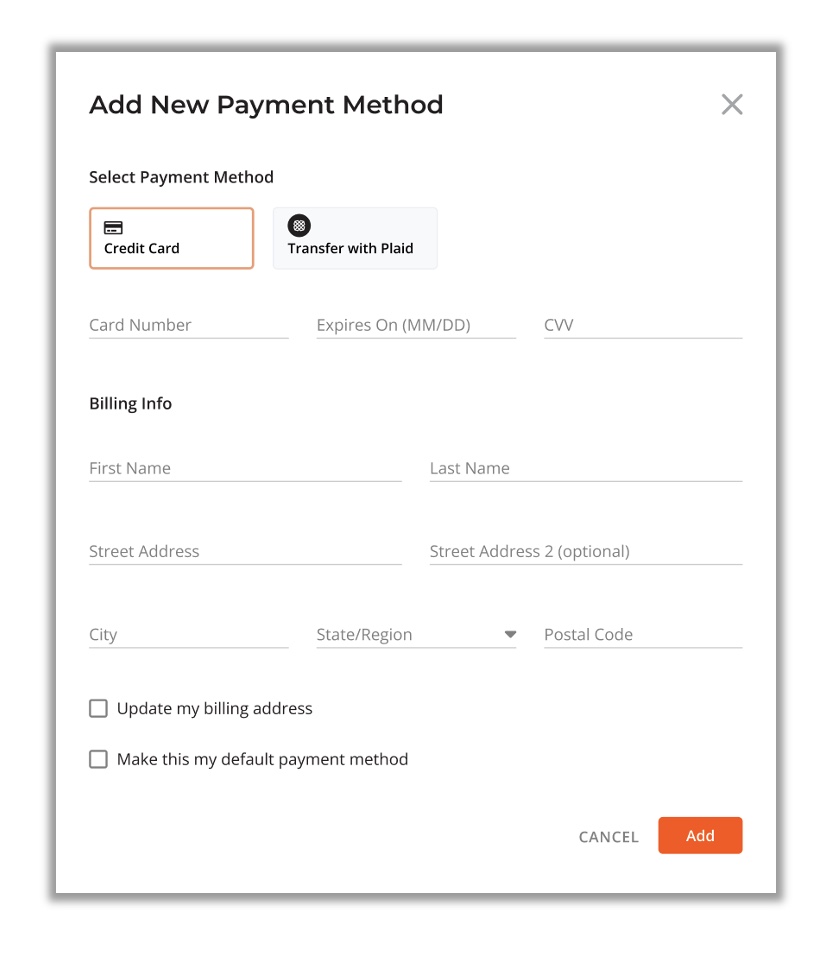Enable Make this my default payment method
The height and width of the screenshot is (974, 834).
tap(98, 760)
